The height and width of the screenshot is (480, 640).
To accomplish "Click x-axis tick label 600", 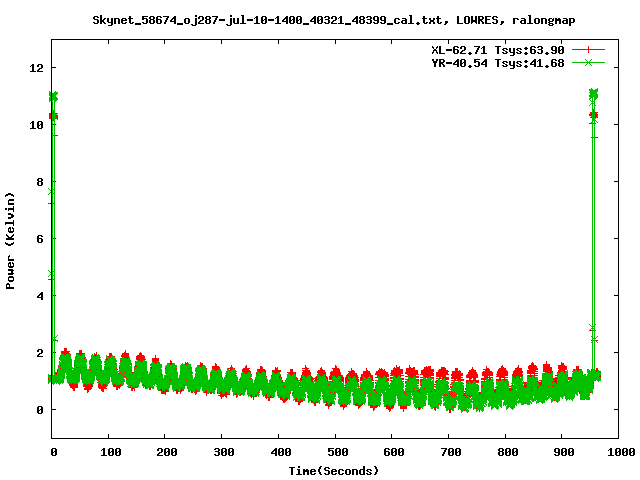I will coord(394,452).
